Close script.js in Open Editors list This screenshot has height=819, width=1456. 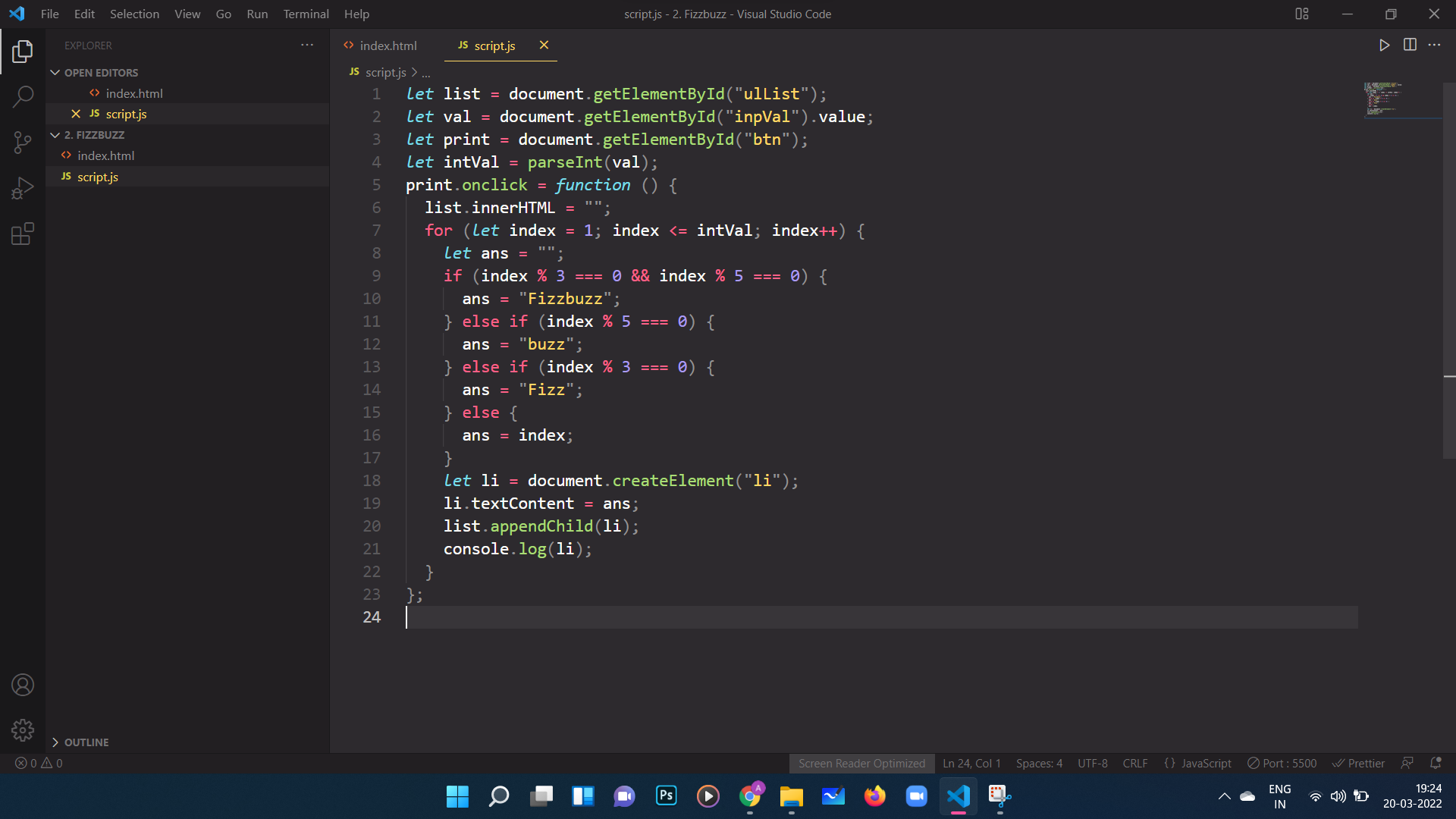76,114
